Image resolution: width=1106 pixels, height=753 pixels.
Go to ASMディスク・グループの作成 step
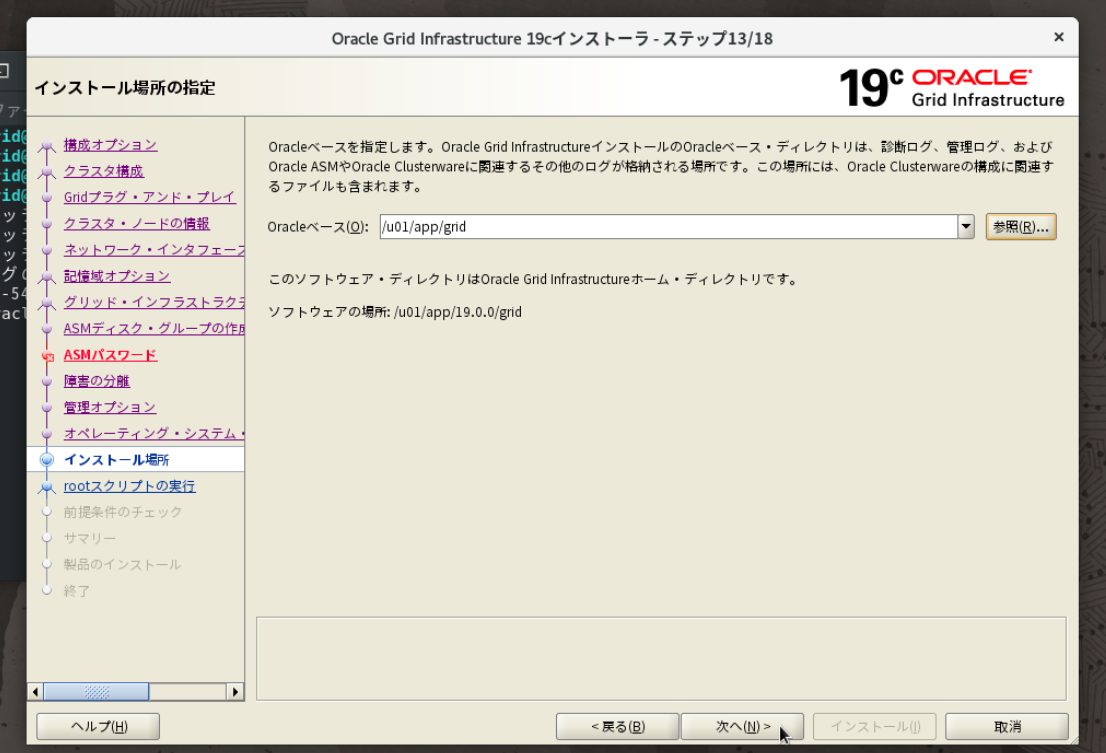(154, 329)
